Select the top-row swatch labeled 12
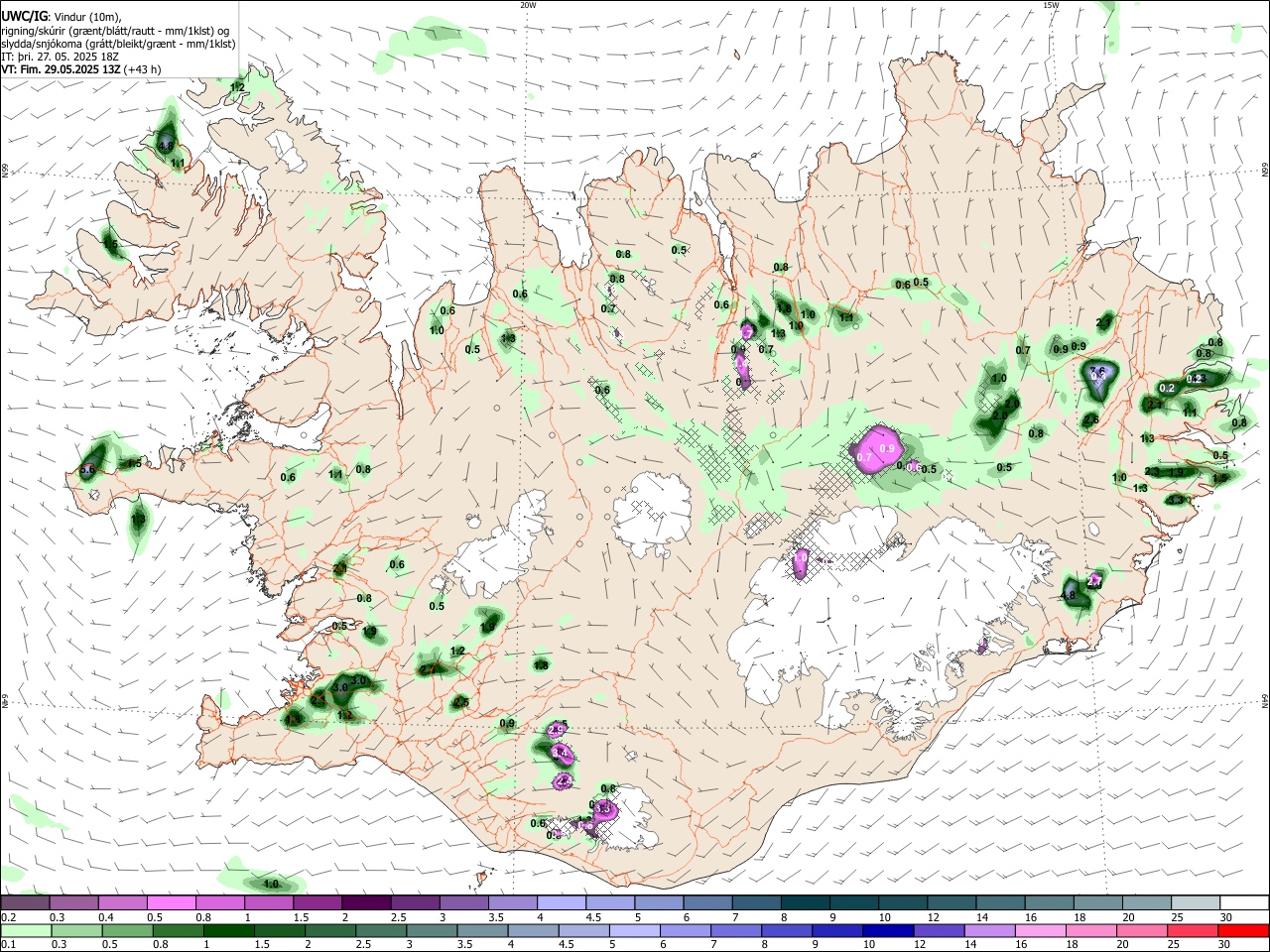The image size is (1270, 952). click(950, 902)
